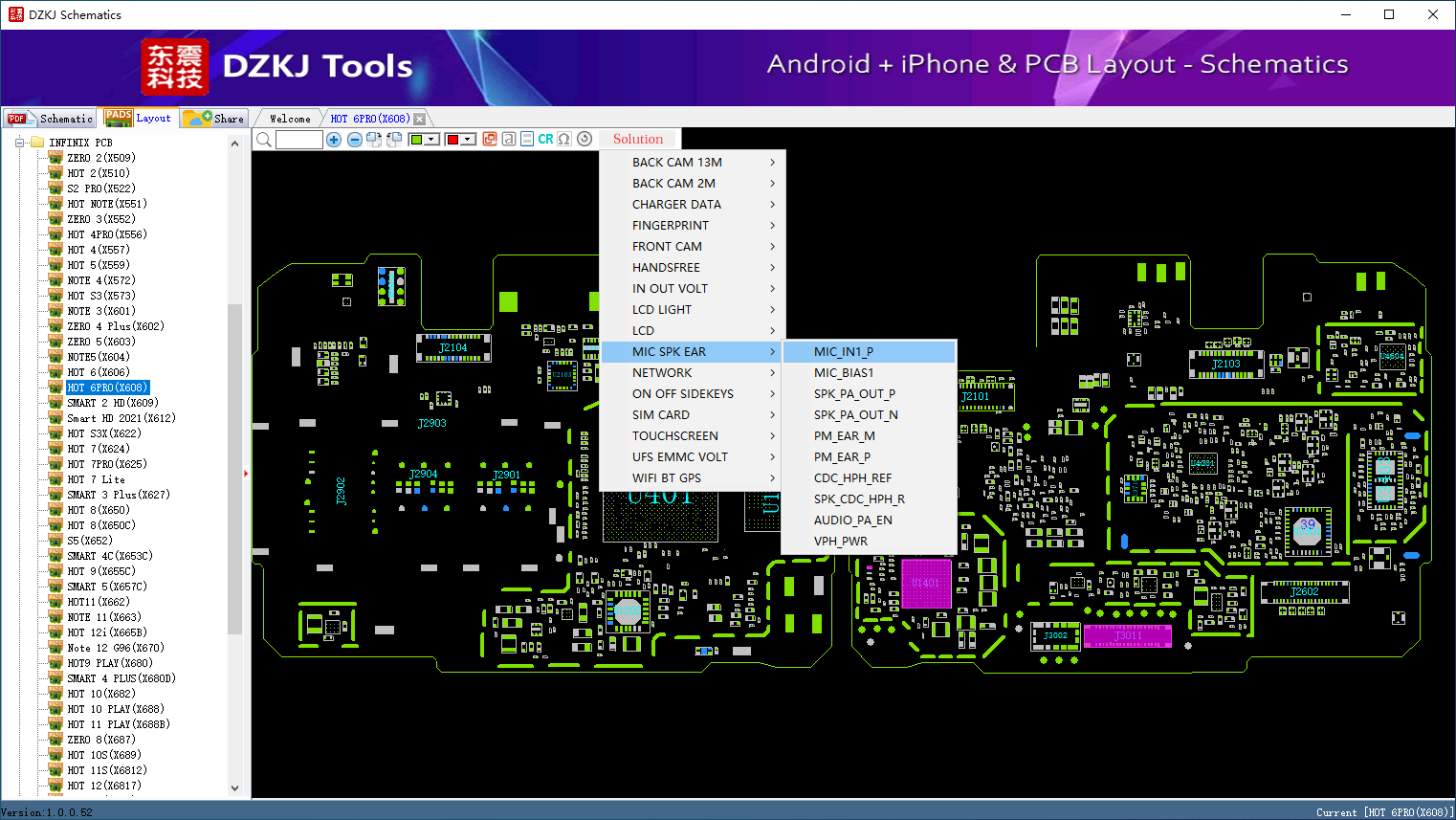The width and height of the screenshot is (1456, 820).
Task: Switch to the Welcome tab
Action: [290, 119]
